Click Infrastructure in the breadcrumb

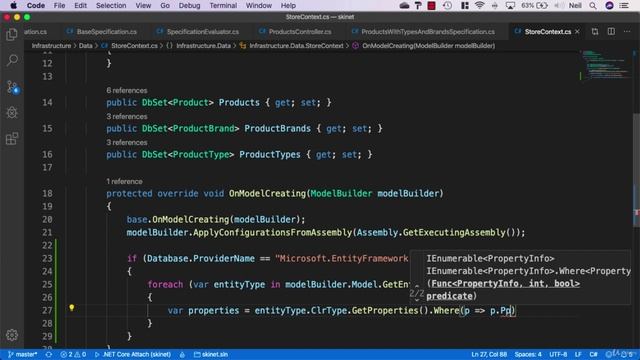pos(51,46)
